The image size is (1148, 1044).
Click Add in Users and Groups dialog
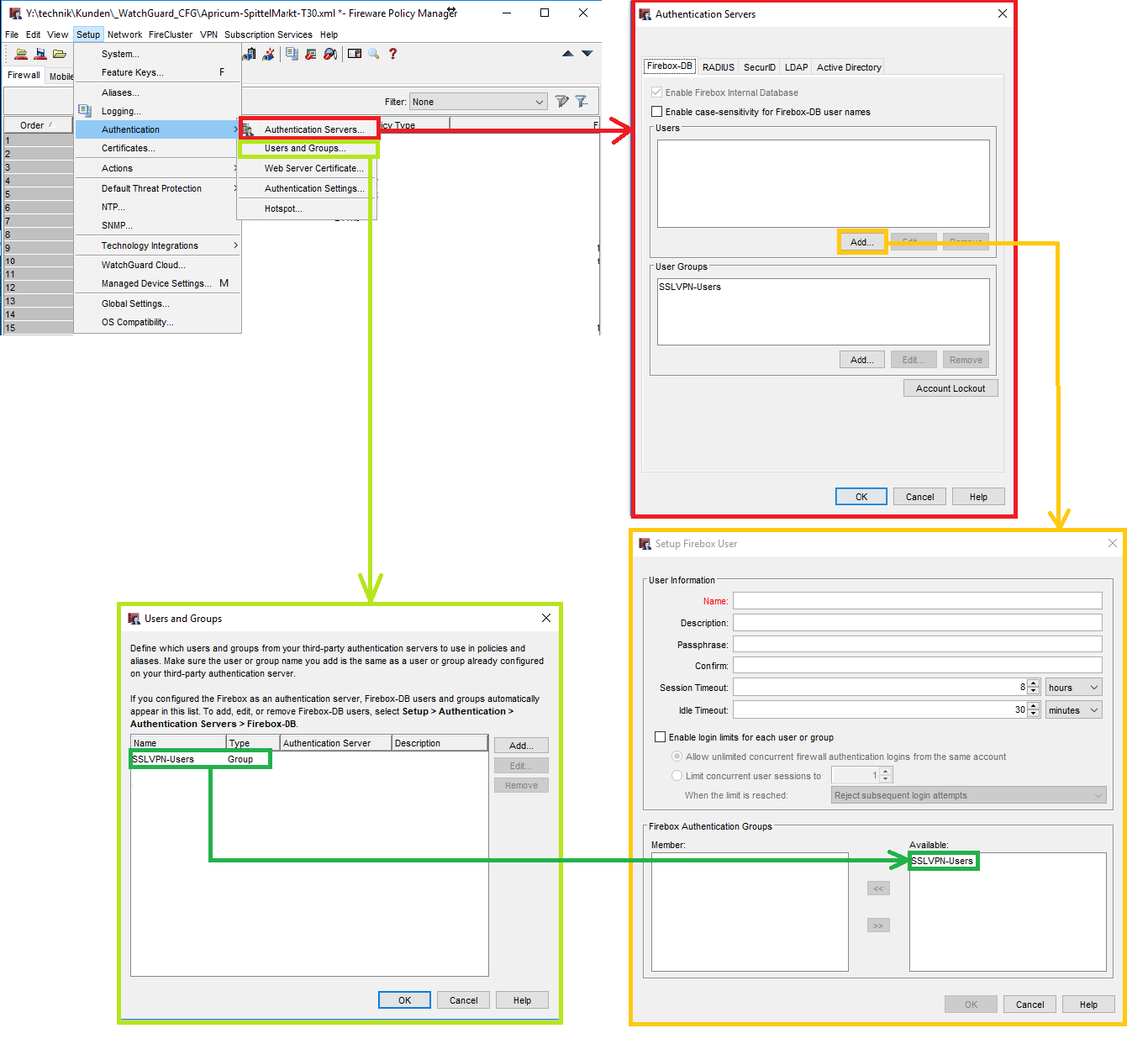(x=521, y=746)
